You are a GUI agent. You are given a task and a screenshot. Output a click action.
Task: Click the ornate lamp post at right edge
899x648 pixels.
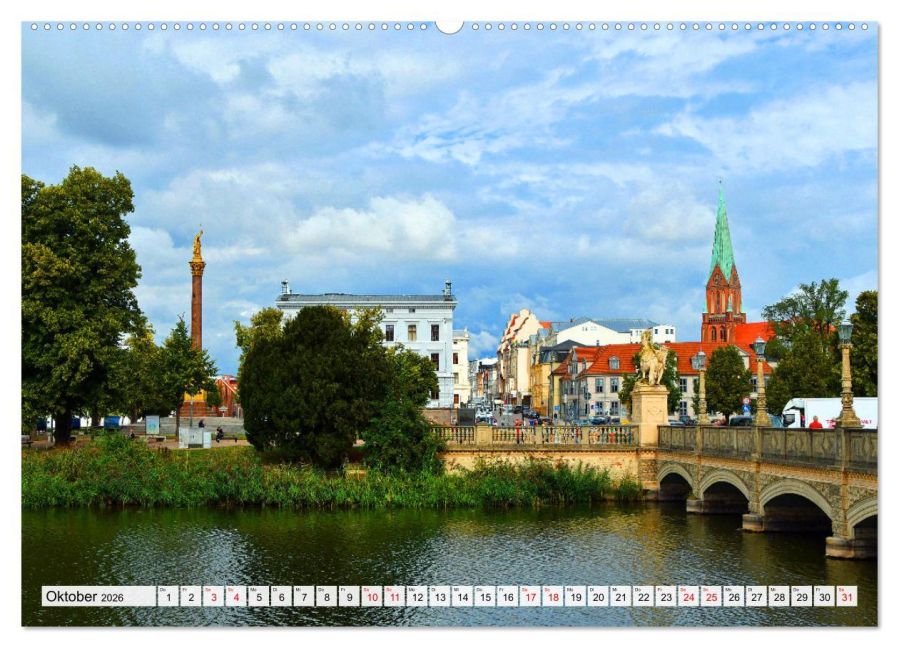[846, 375]
